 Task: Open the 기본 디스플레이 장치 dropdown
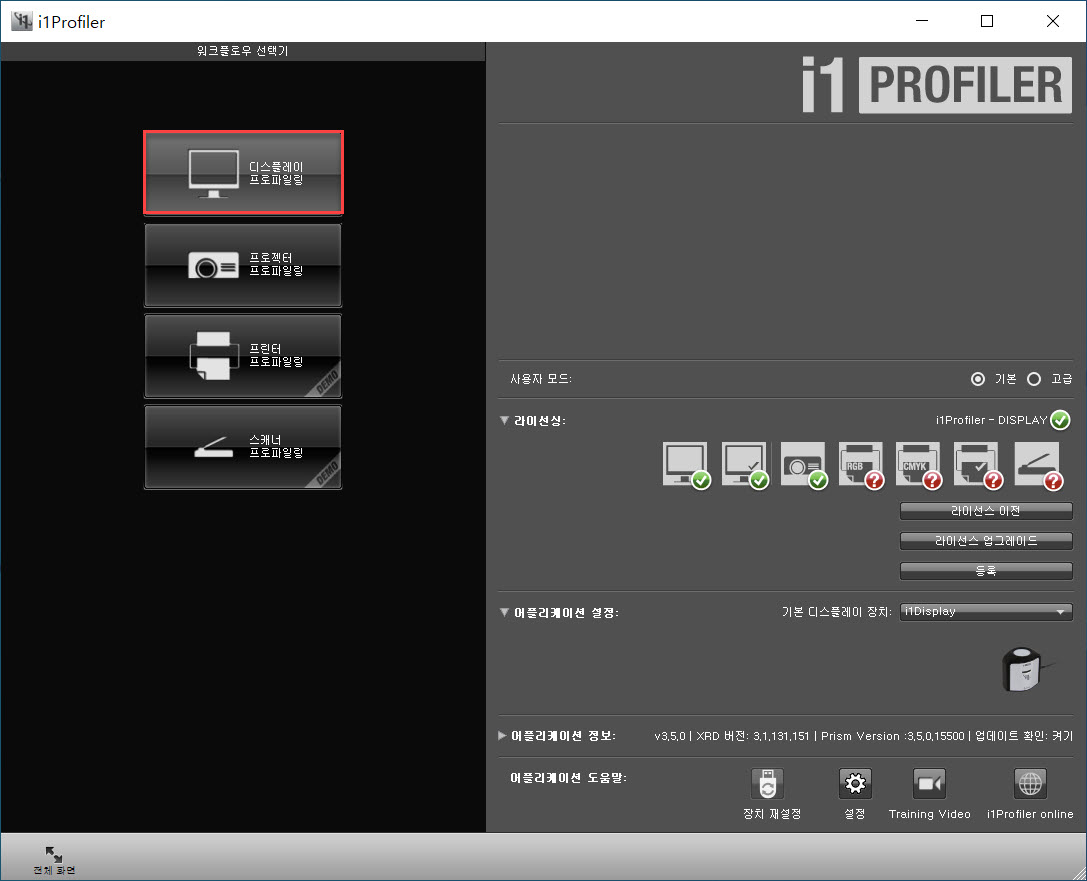tap(986, 611)
